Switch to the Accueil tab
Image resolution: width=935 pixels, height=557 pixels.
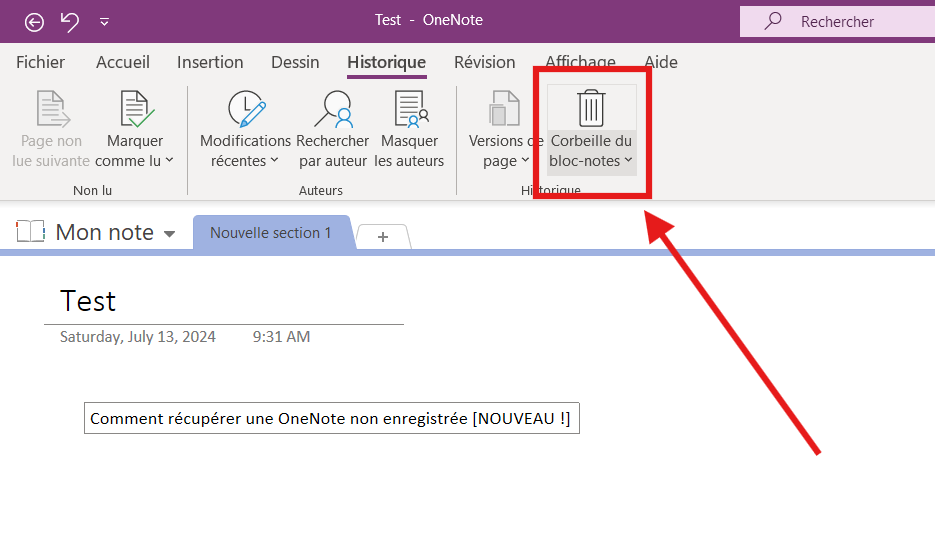click(123, 62)
